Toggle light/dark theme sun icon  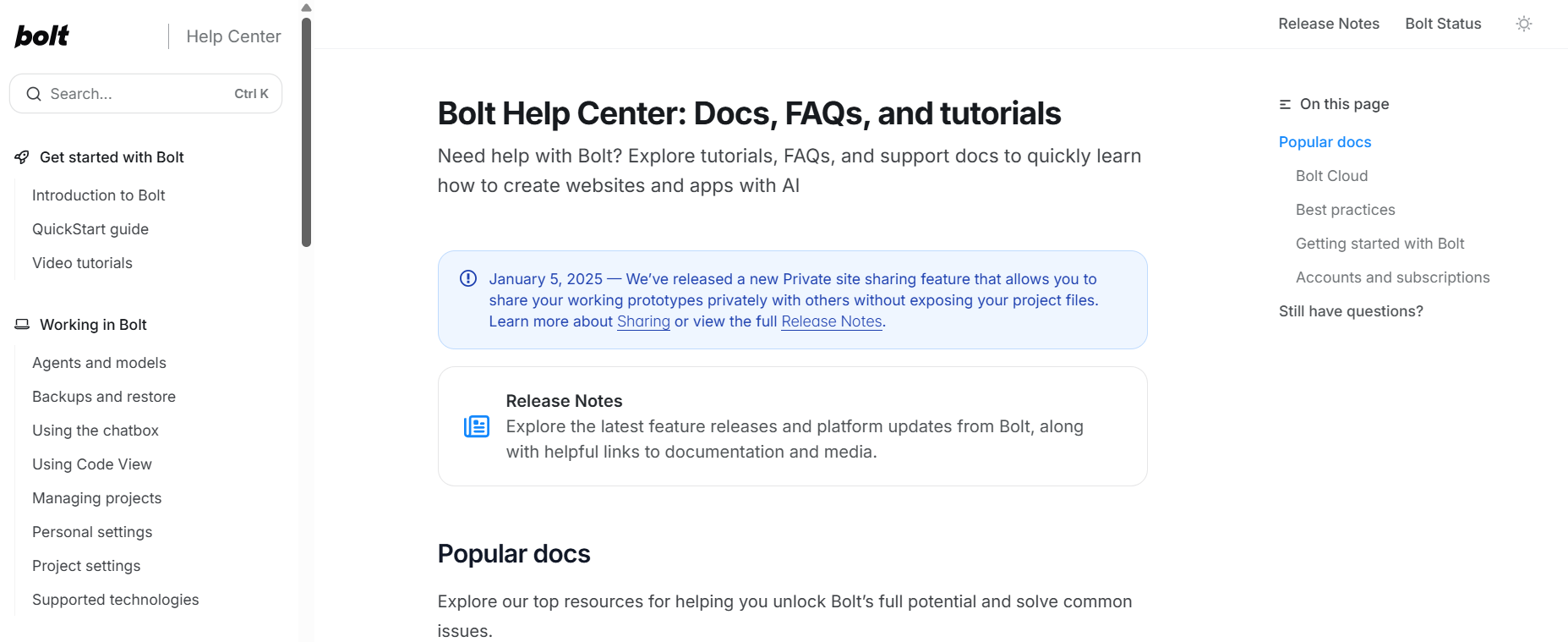1523,24
